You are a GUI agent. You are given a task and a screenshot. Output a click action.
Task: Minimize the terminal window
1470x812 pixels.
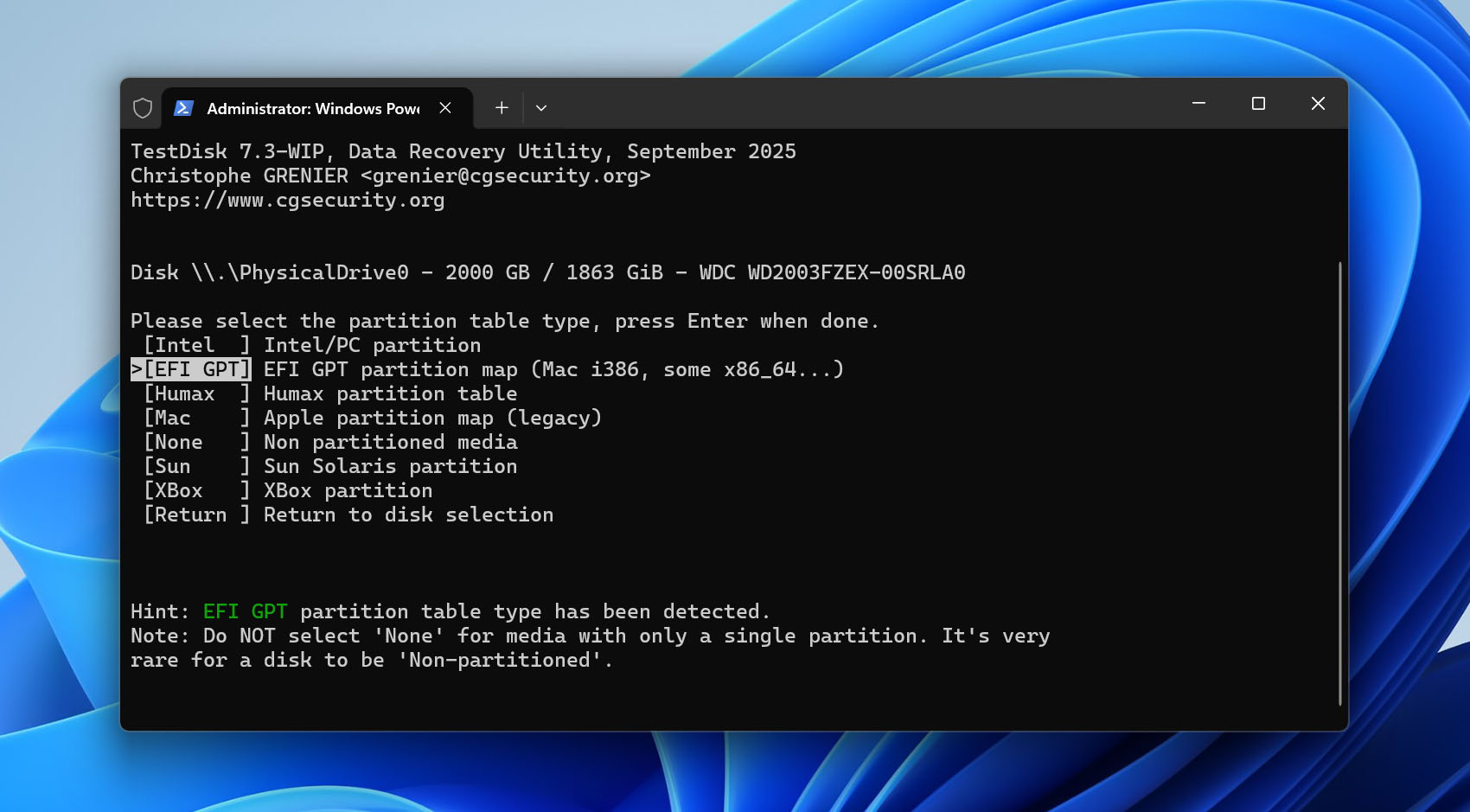[1198, 104]
